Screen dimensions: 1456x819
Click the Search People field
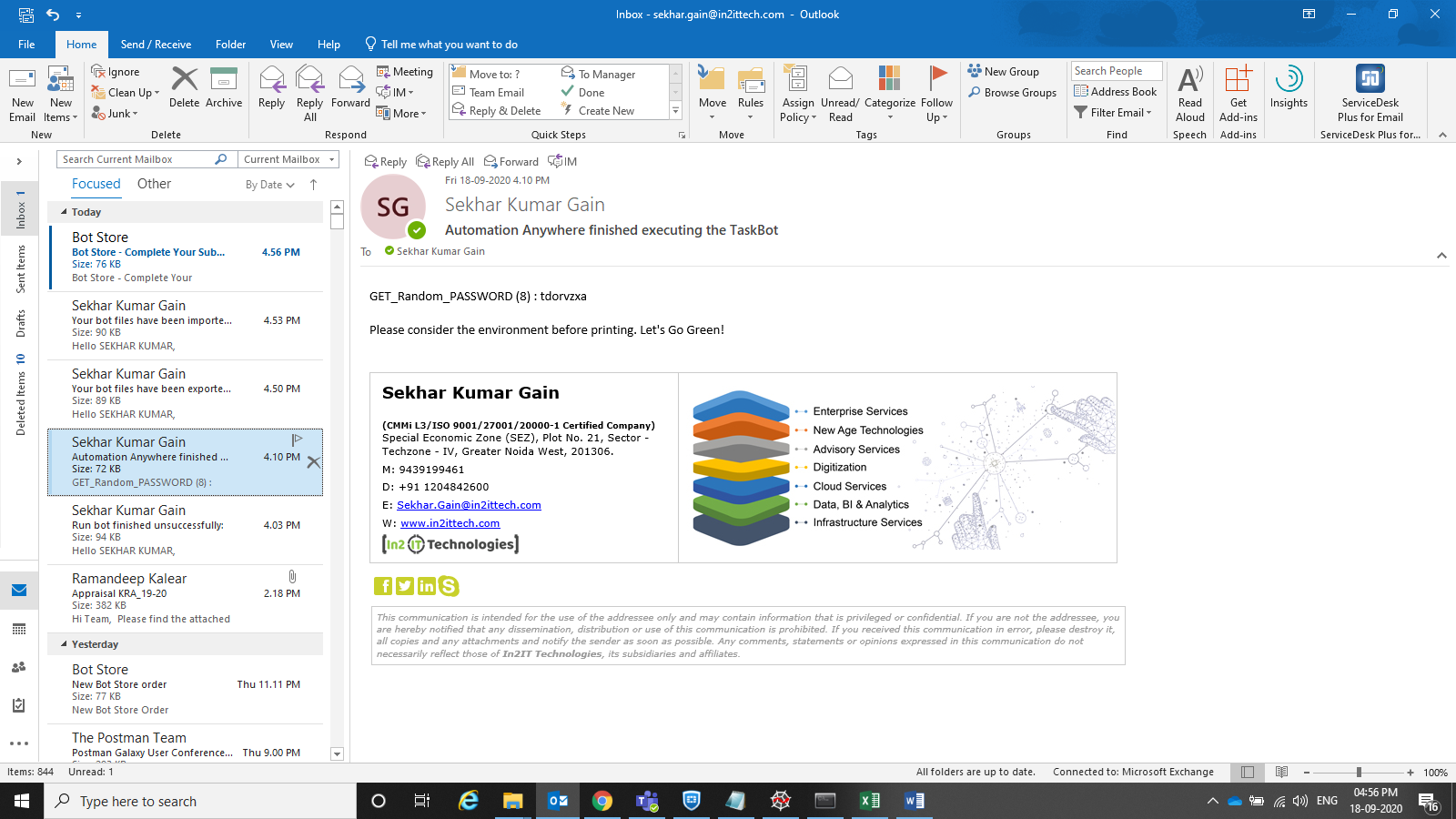[x=1117, y=71]
